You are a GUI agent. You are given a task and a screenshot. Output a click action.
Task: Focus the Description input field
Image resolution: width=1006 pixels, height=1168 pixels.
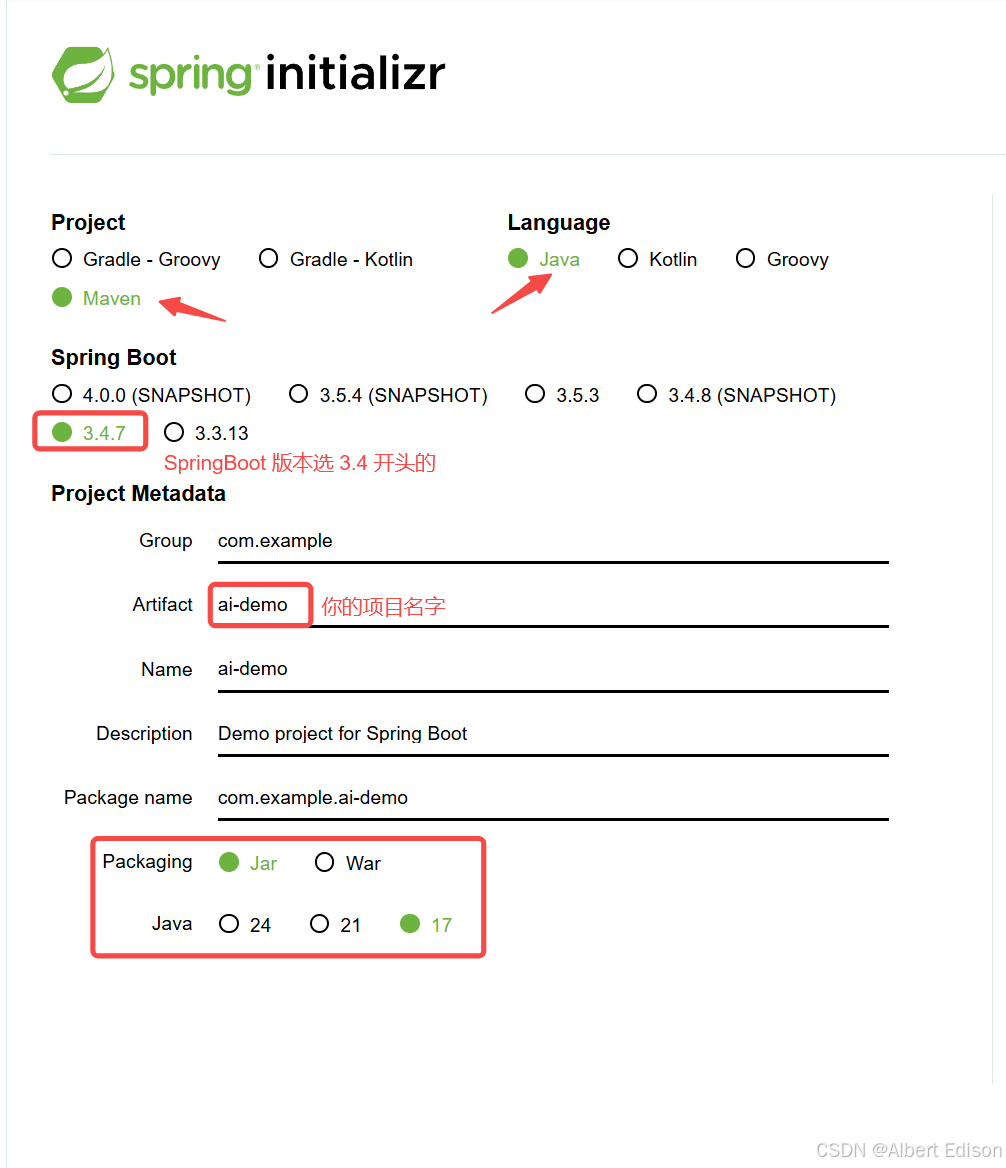click(553, 734)
